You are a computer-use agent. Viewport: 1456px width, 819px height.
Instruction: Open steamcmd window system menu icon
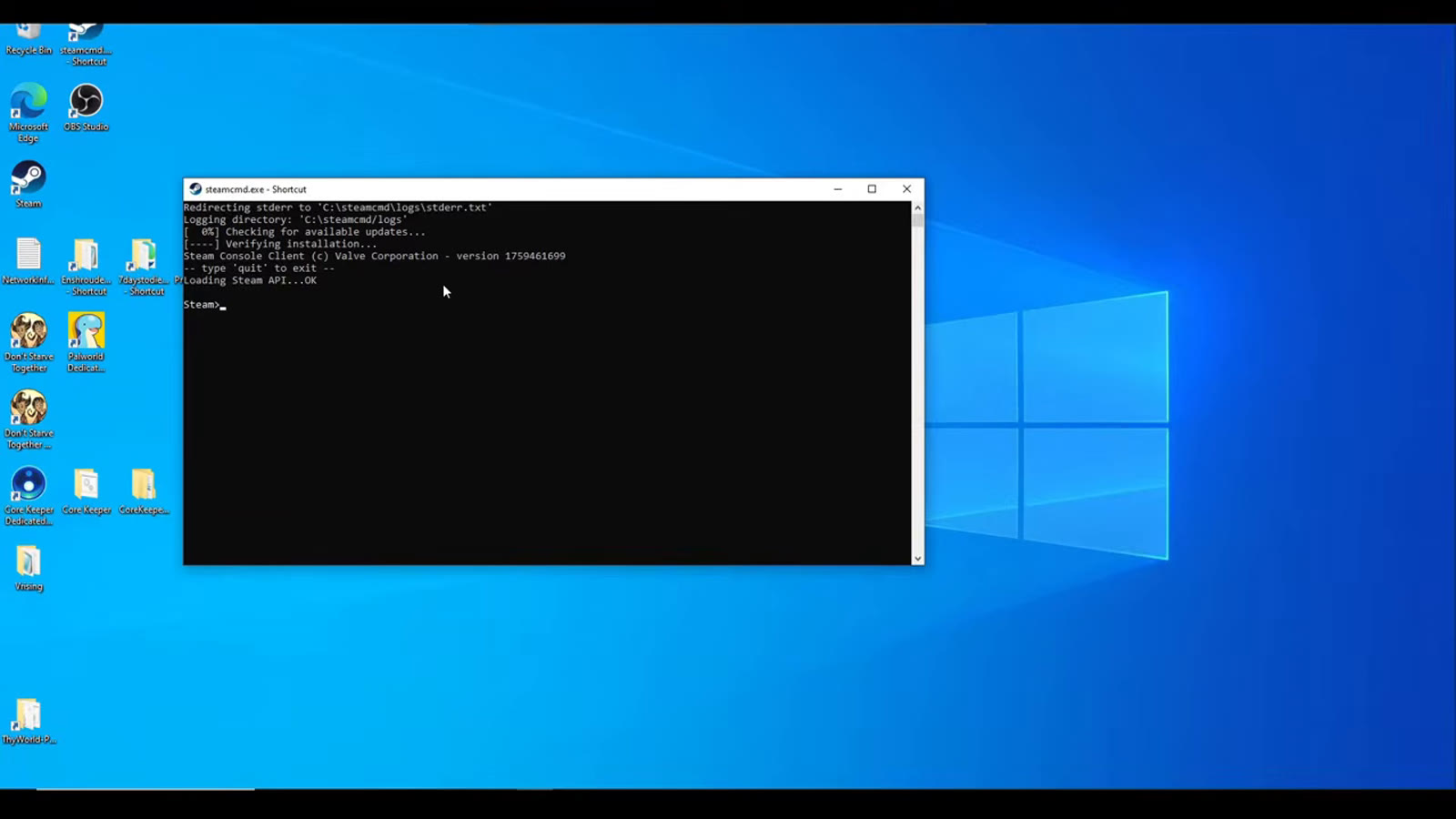click(195, 189)
